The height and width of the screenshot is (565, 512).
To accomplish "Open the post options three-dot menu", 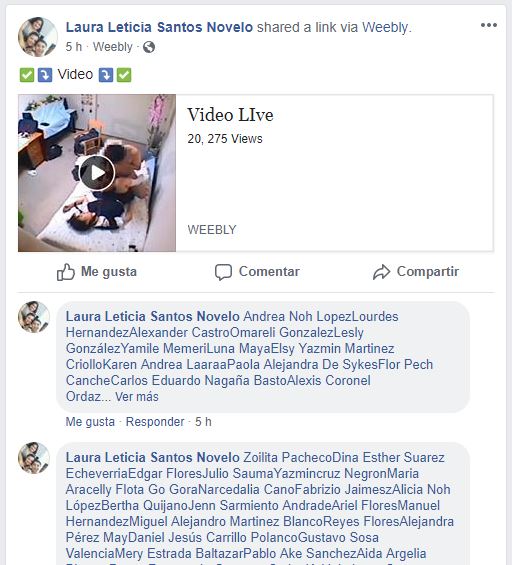I will 489,25.
